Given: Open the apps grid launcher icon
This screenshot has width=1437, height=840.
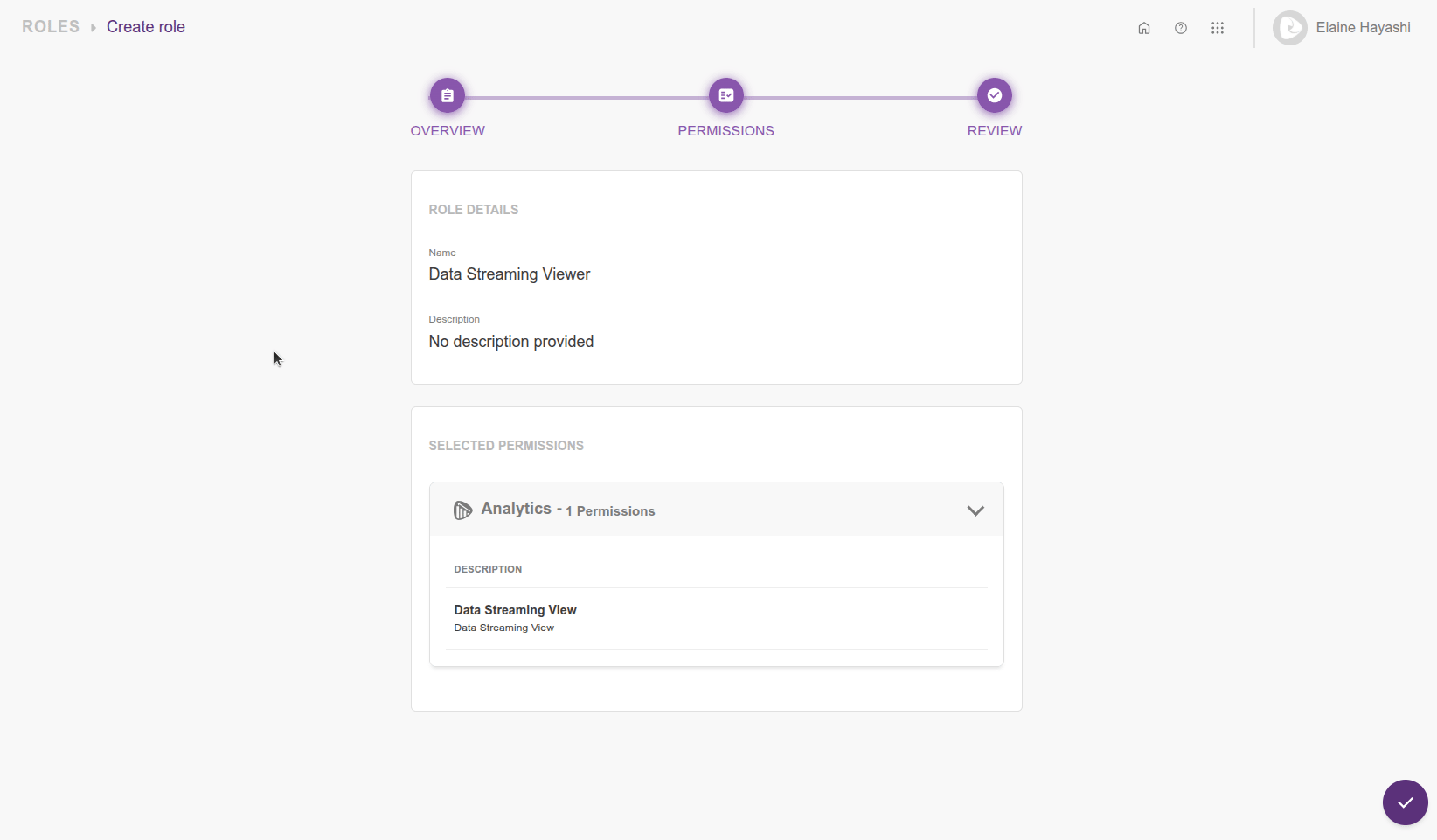Looking at the screenshot, I should [x=1218, y=27].
